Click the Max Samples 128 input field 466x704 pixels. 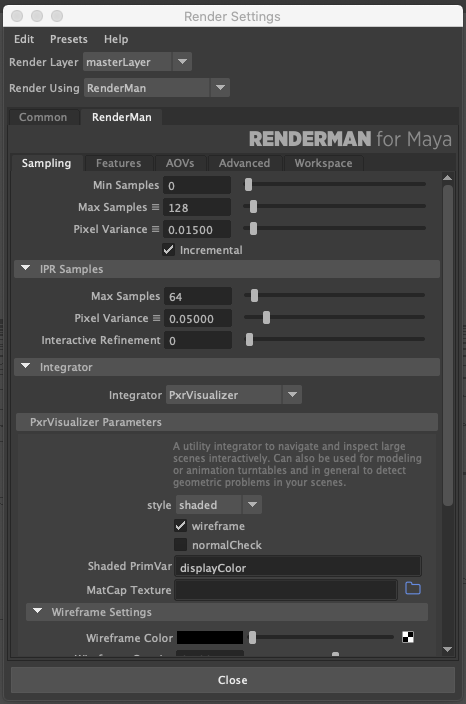197,207
